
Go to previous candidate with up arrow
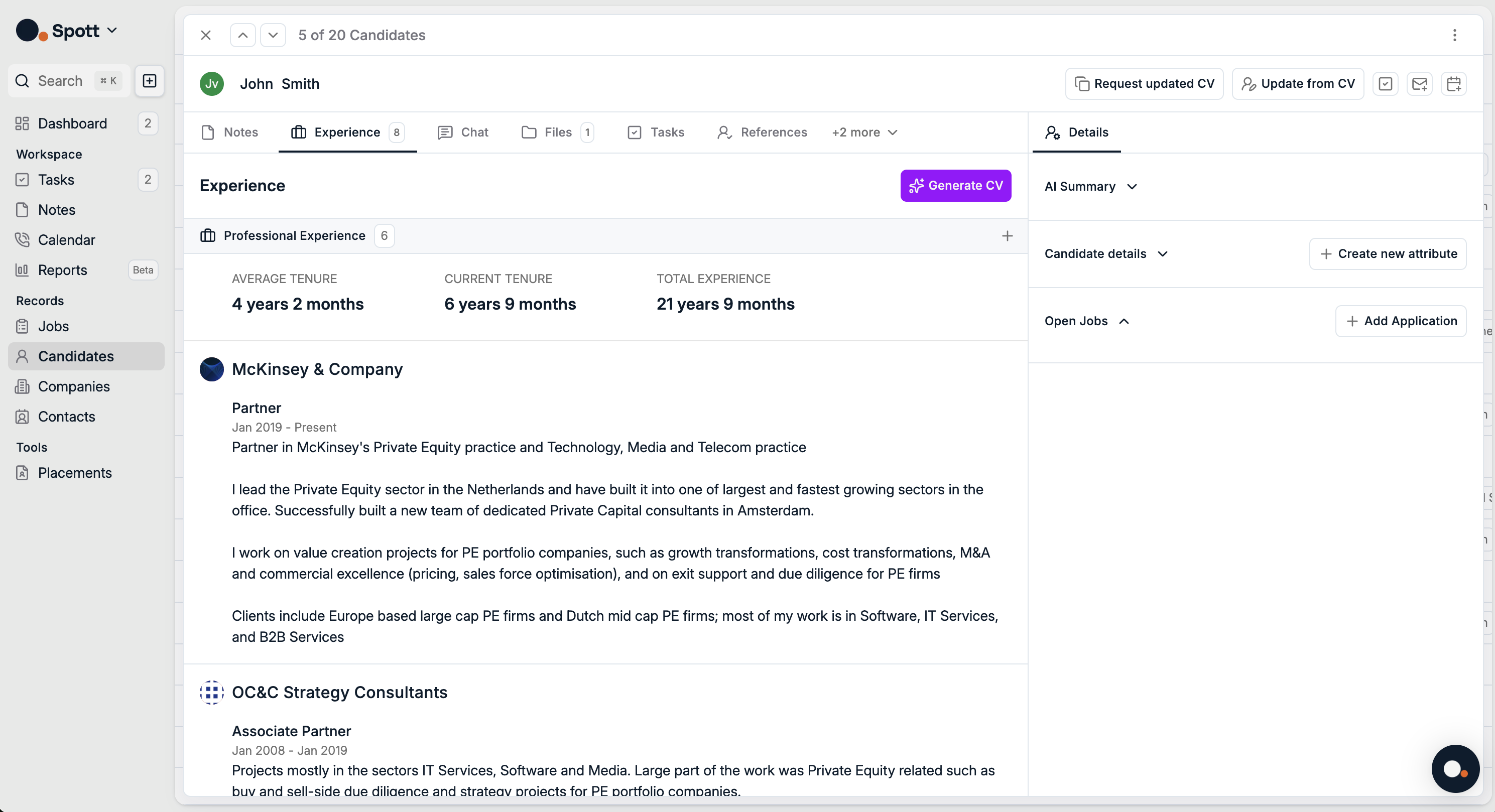242,35
